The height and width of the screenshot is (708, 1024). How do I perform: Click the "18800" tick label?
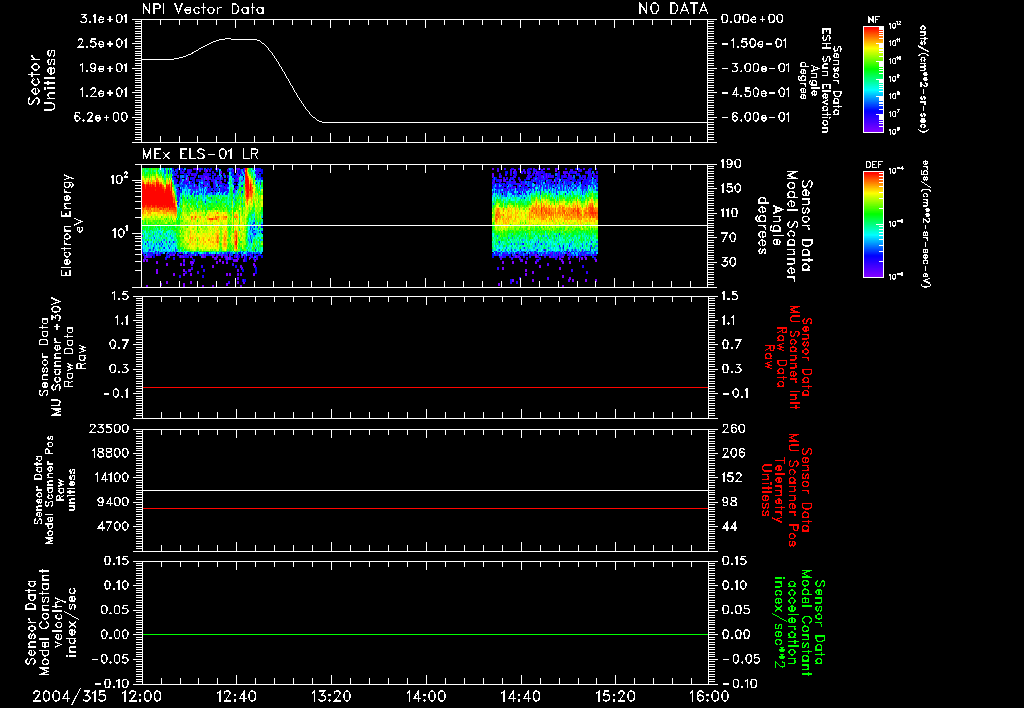point(108,453)
